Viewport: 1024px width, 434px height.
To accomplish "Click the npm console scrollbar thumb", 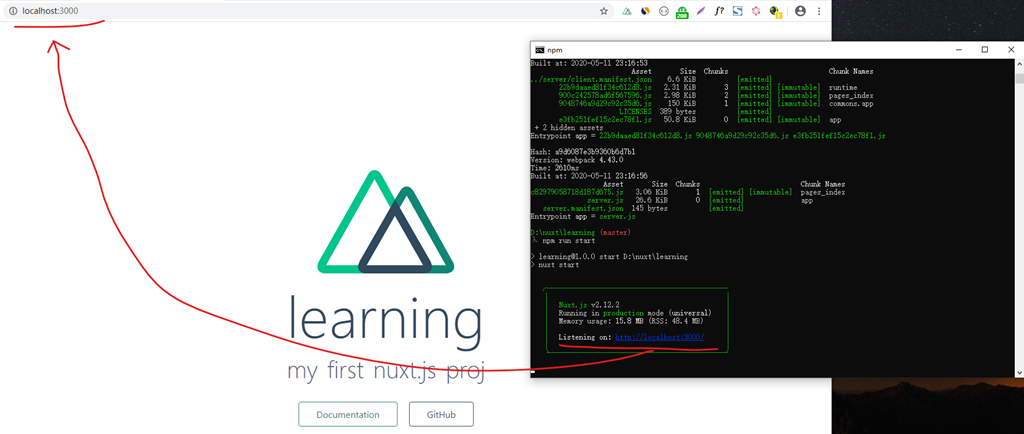I will 1019,78.
